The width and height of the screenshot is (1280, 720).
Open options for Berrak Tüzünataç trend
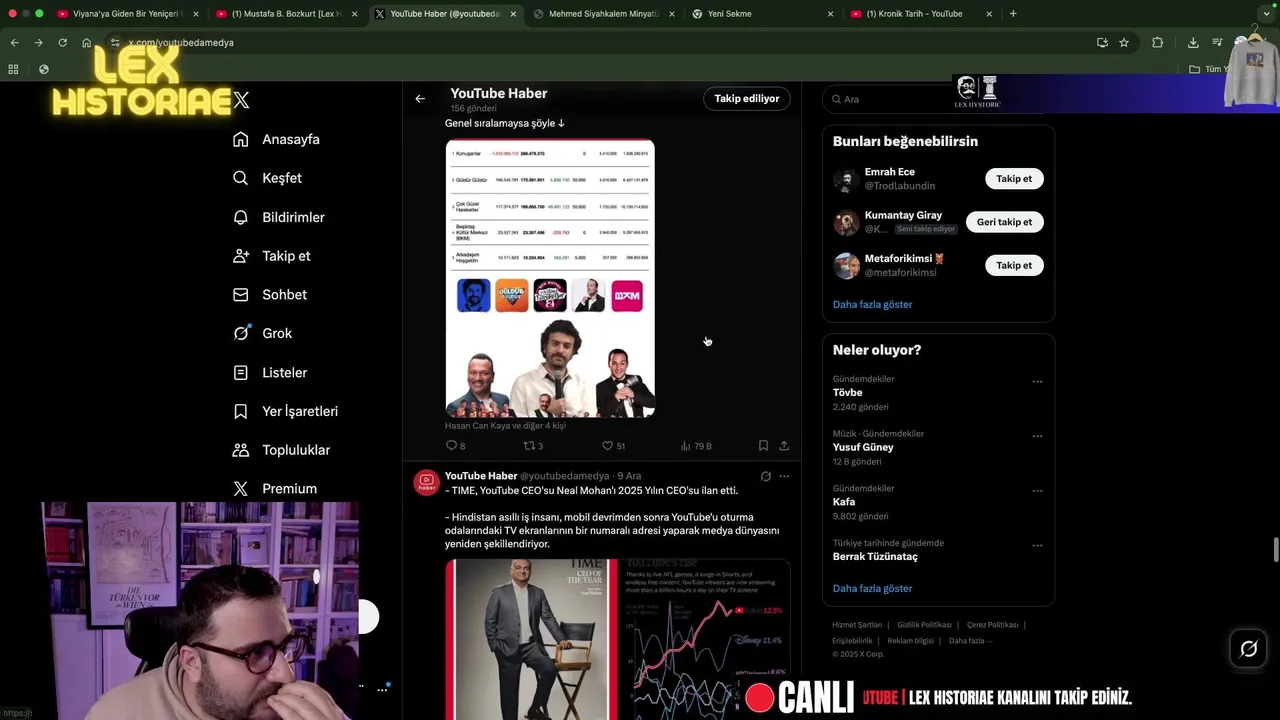pos(1037,546)
